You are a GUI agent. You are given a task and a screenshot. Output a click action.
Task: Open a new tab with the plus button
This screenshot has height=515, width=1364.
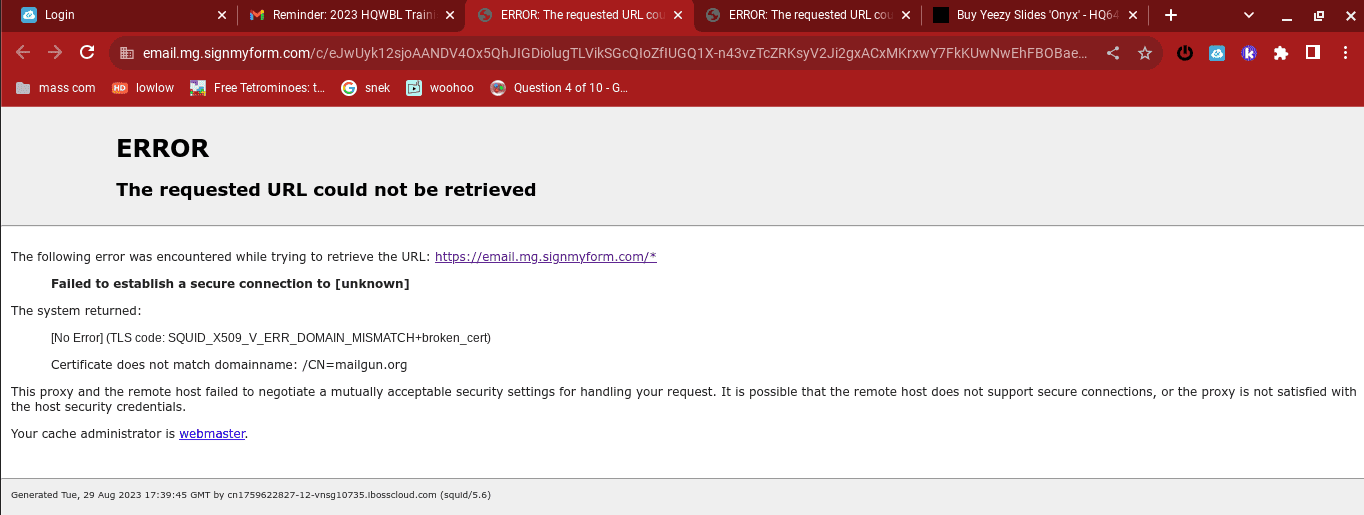[1171, 15]
